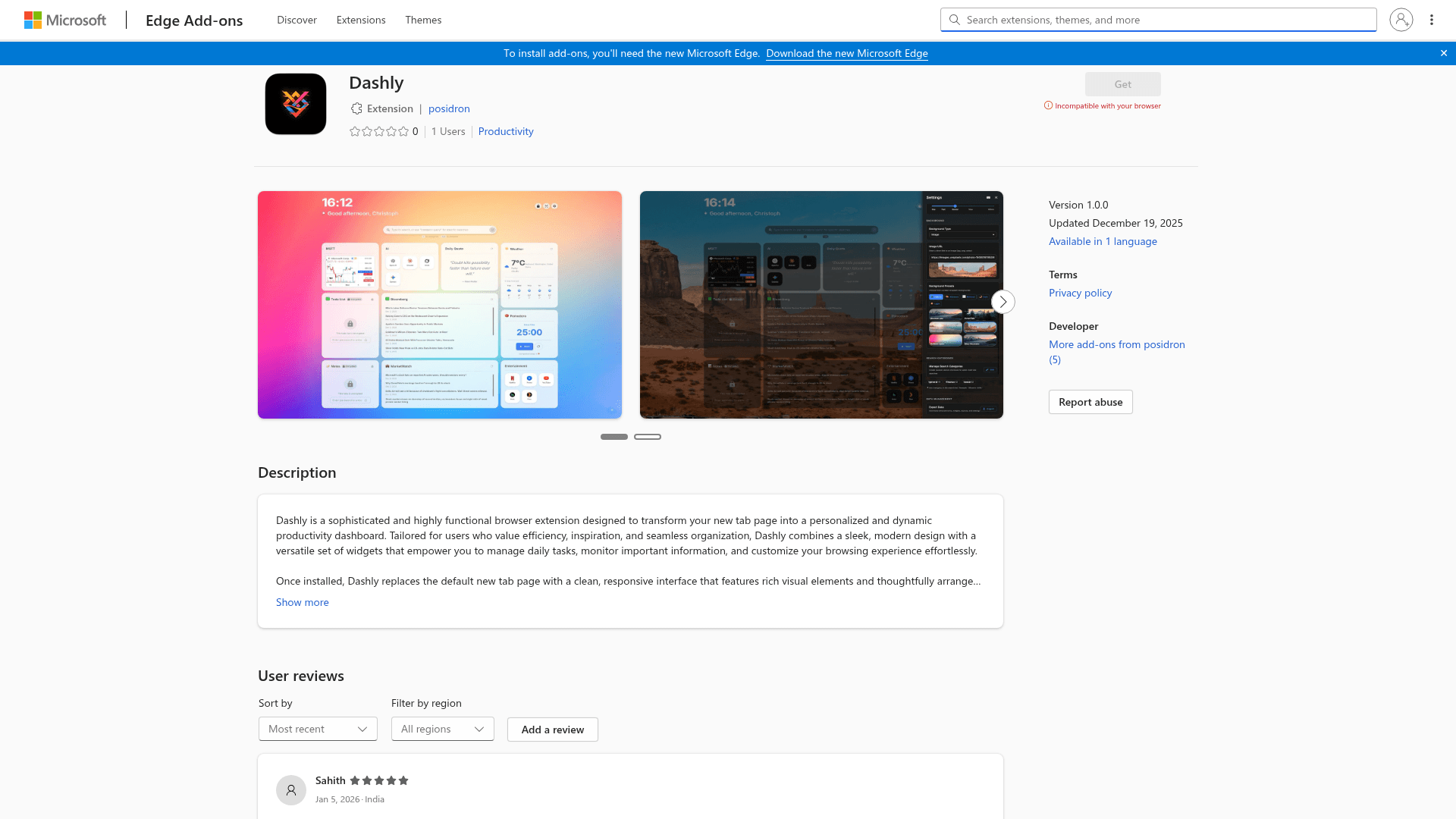Open the Most recent sort dropdown
1456x819 pixels.
(x=317, y=729)
